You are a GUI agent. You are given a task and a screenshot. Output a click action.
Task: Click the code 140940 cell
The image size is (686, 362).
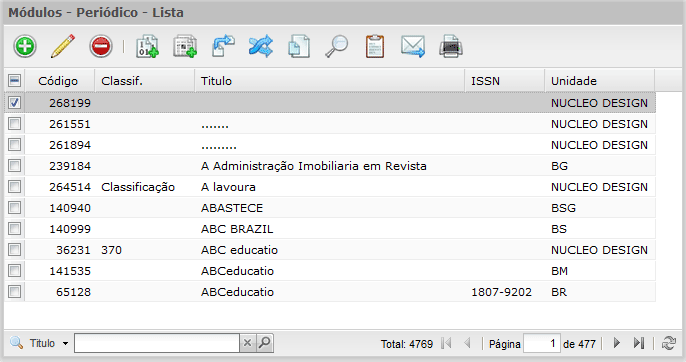(70, 208)
